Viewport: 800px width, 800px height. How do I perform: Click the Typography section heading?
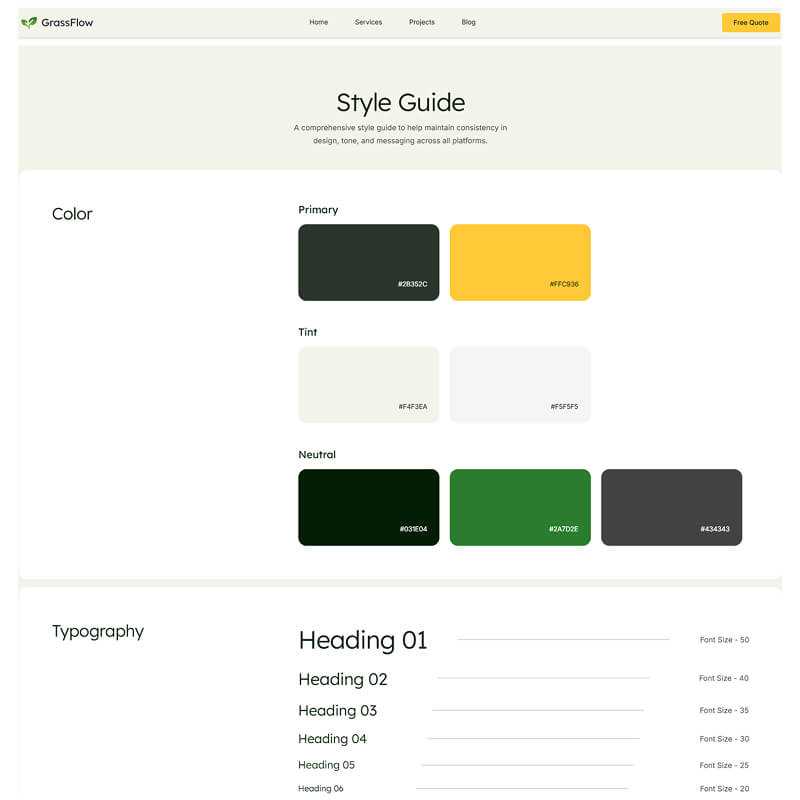[98, 632]
